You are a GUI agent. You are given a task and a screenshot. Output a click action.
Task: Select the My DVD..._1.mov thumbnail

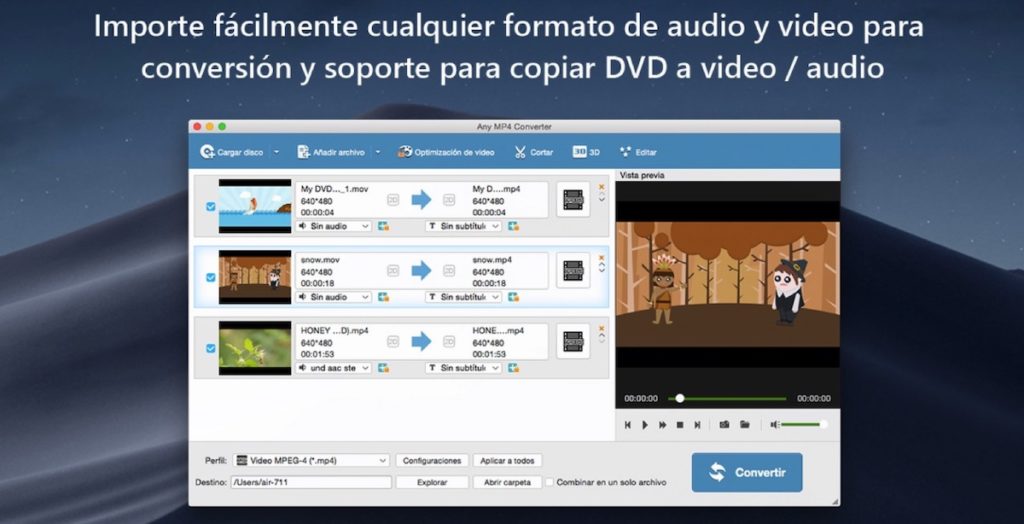(x=255, y=206)
